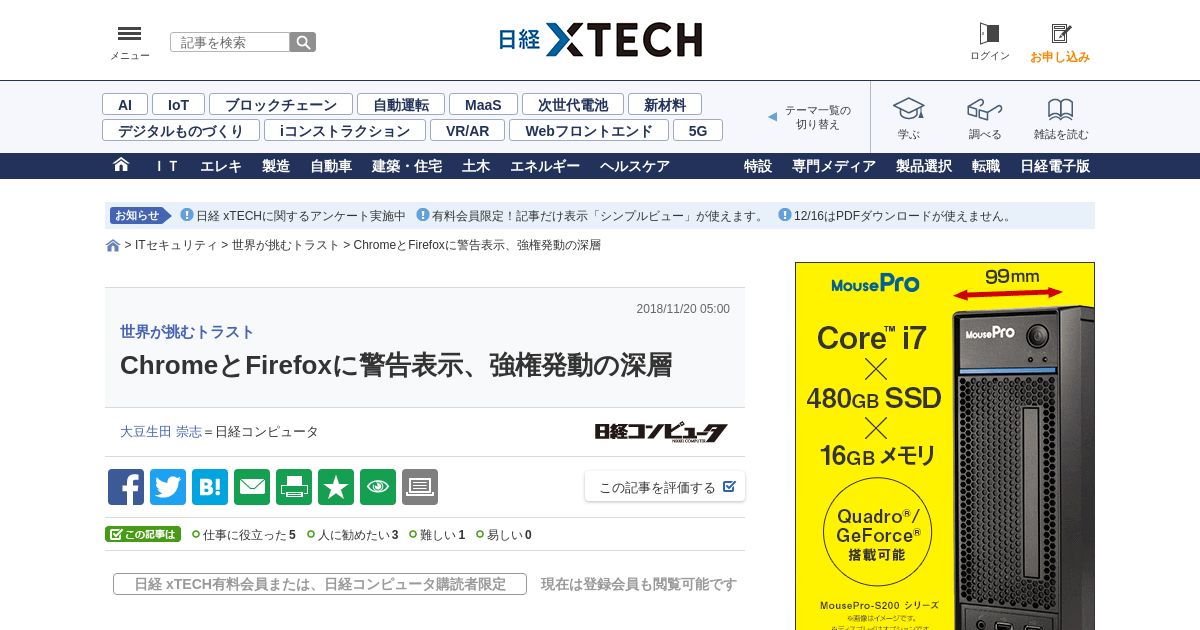This screenshot has width=1200, height=630.
Task: Bookmark with Hatena B! icon
Action: point(210,487)
